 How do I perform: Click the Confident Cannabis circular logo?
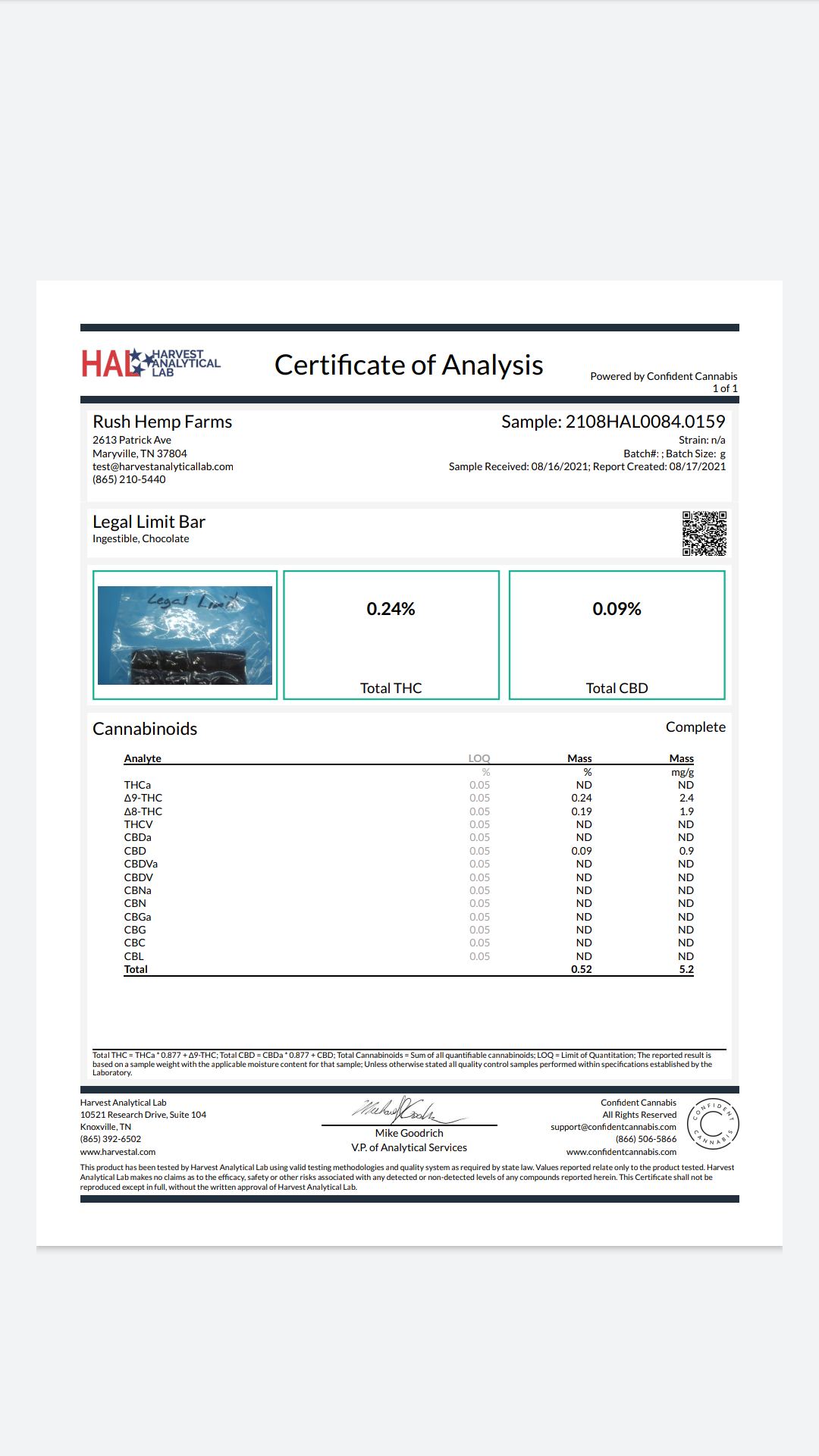pyautogui.click(x=713, y=1123)
